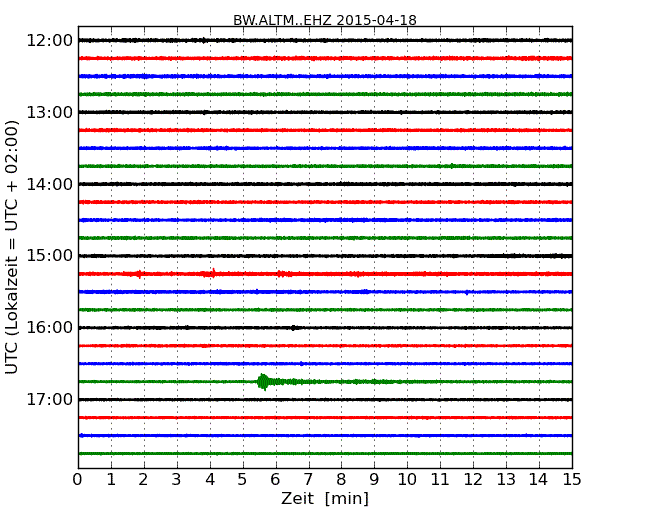The height and width of the screenshot is (520, 650).
Task: Click the x-axis tick label 5
Action: 243,480
